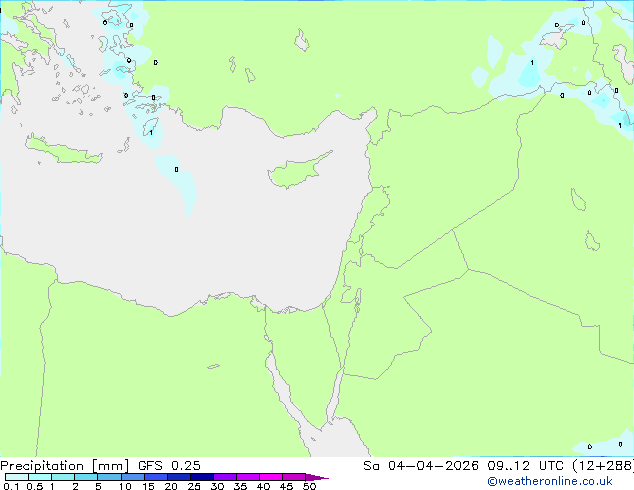Image resolution: width=634 pixels, height=490 pixels.
Task: Click the '50' legend scale label
Action: click(x=309, y=486)
